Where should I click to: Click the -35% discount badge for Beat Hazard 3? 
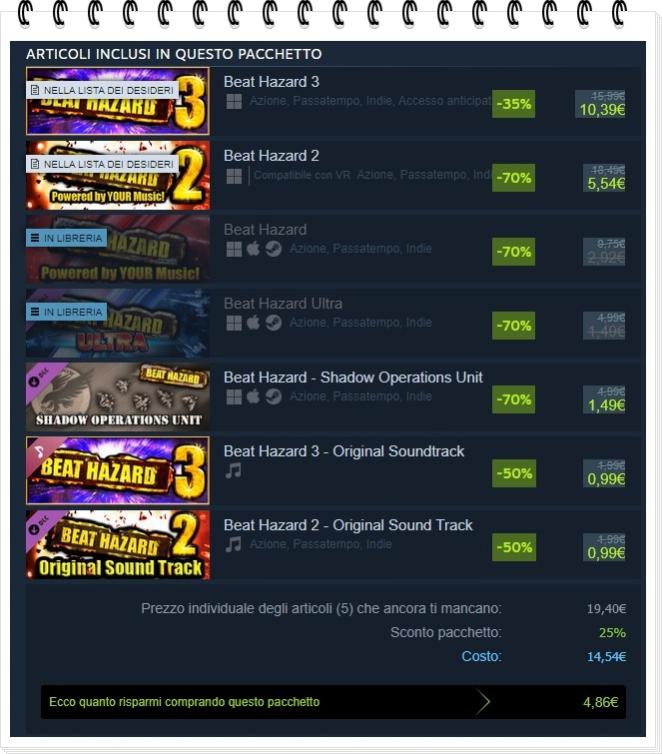point(513,104)
